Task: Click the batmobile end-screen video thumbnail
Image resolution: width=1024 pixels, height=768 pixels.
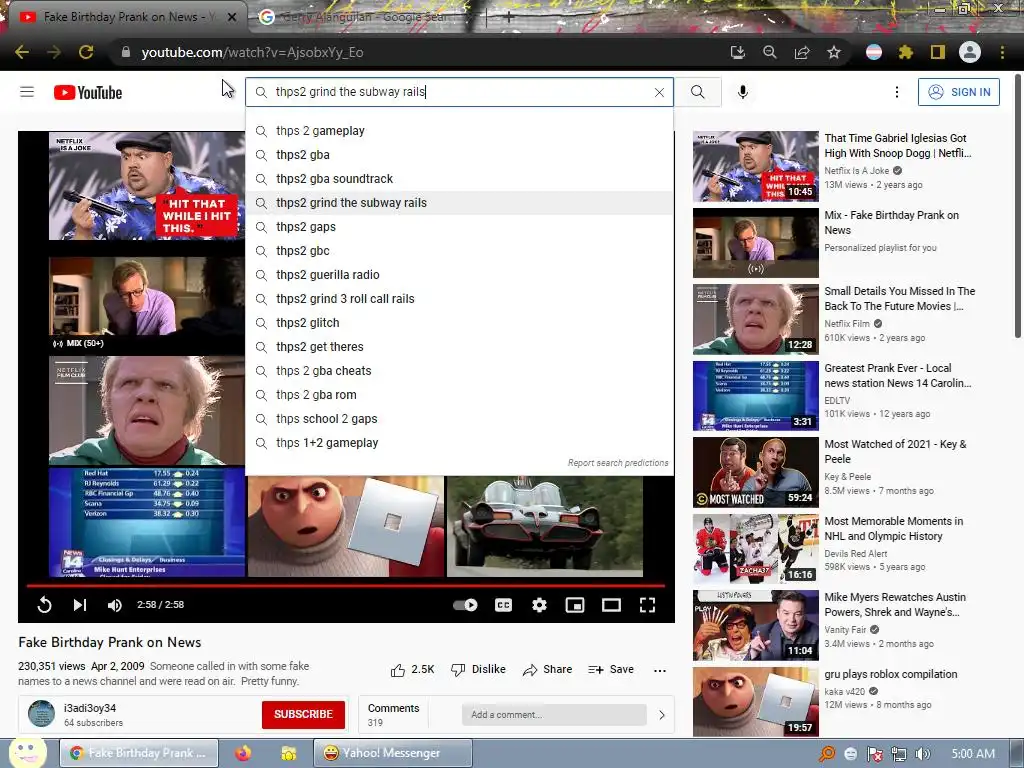Action: 545,526
